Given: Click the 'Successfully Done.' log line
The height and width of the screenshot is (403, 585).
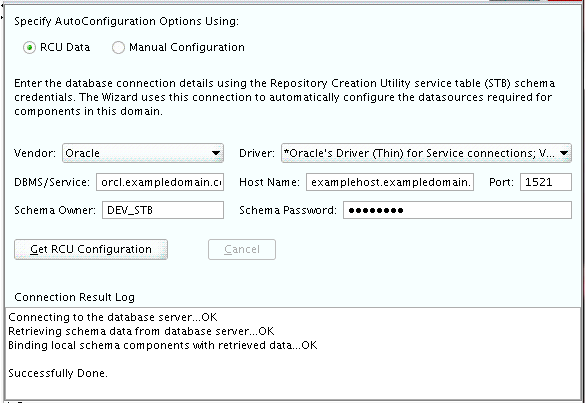Looking at the screenshot, I should tap(58, 373).
